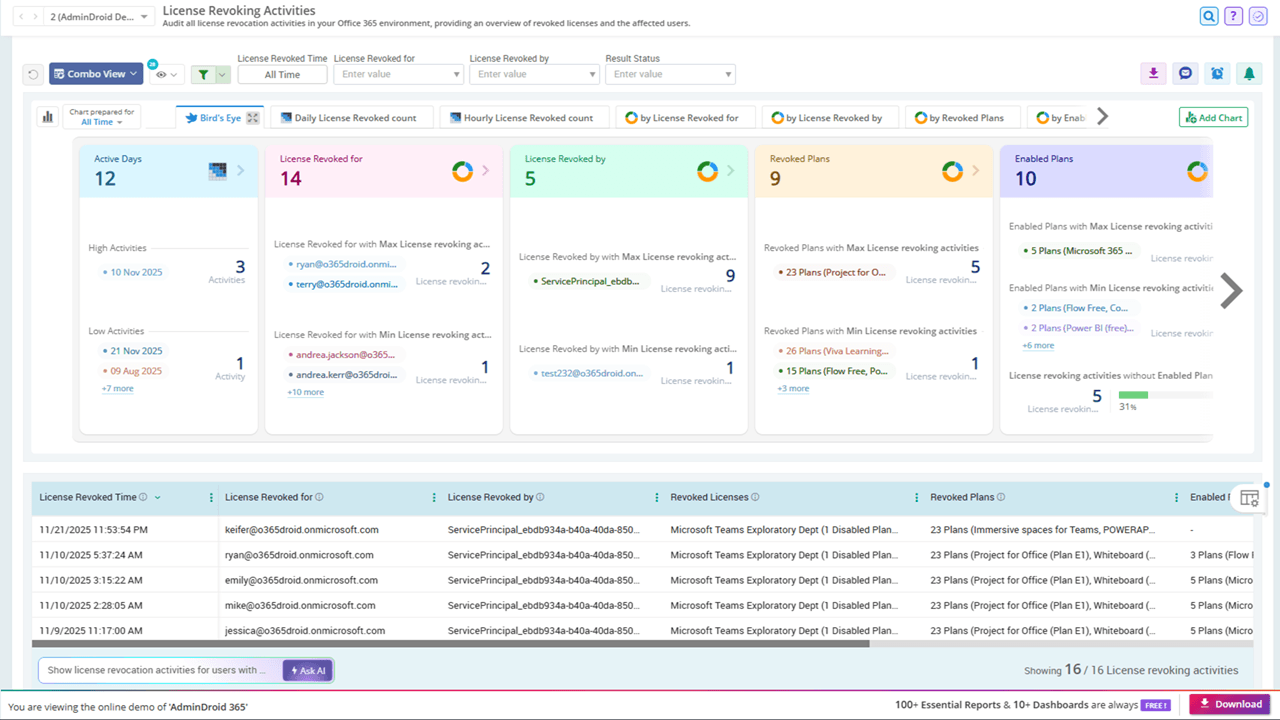Click the download report icon in toolbar
Viewport: 1280px width, 720px height.
pyautogui.click(x=1153, y=73)
